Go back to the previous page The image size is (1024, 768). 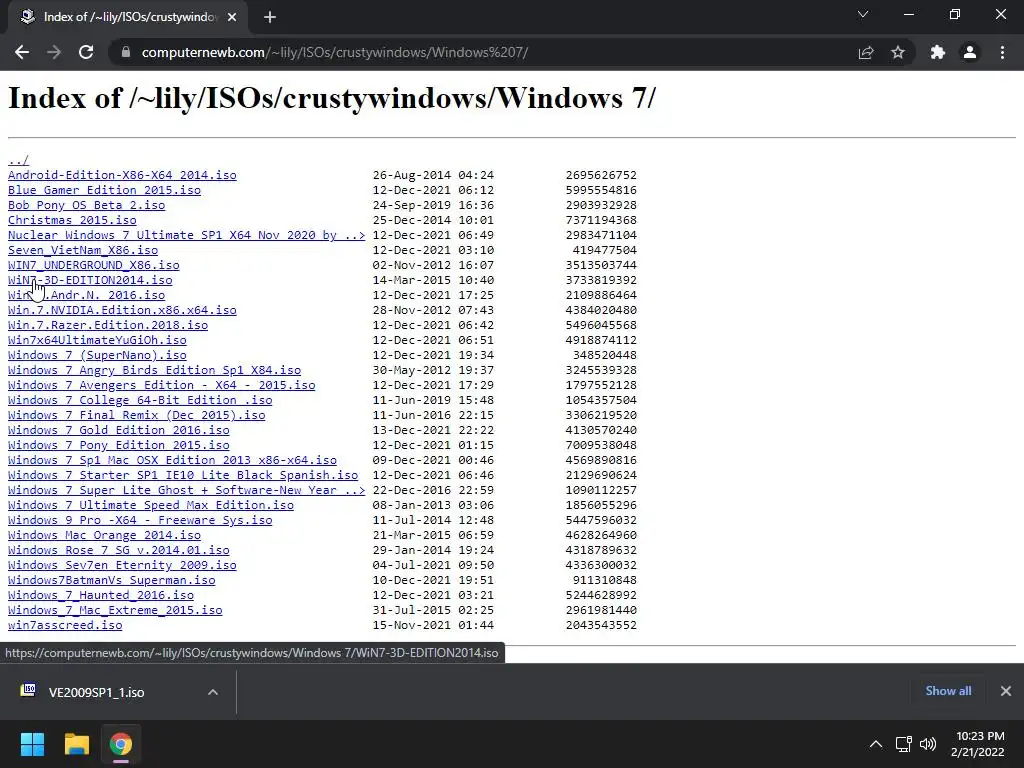(x=22, y=52)
